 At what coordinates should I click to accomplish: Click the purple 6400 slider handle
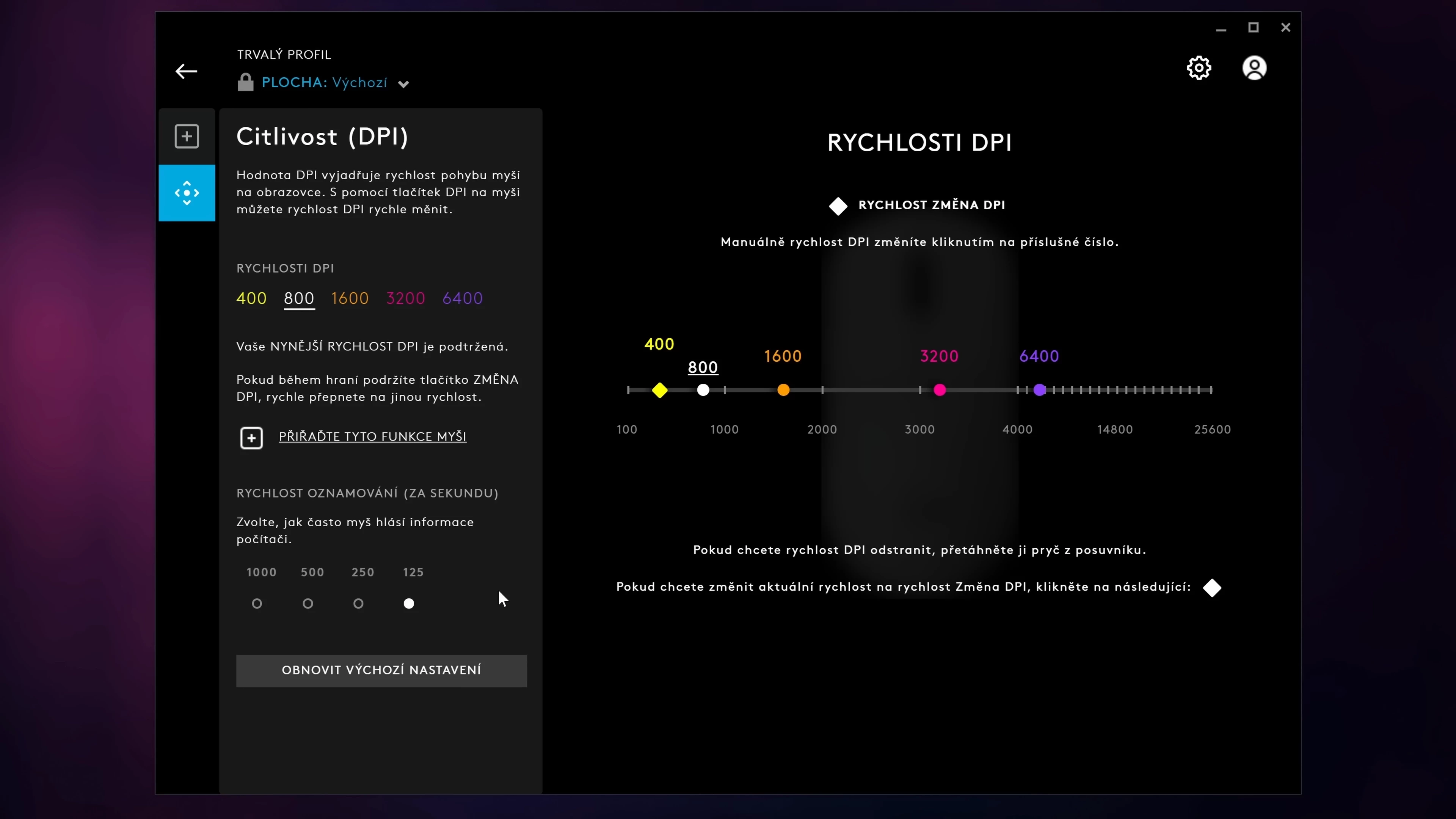(x=1040, y=390)
